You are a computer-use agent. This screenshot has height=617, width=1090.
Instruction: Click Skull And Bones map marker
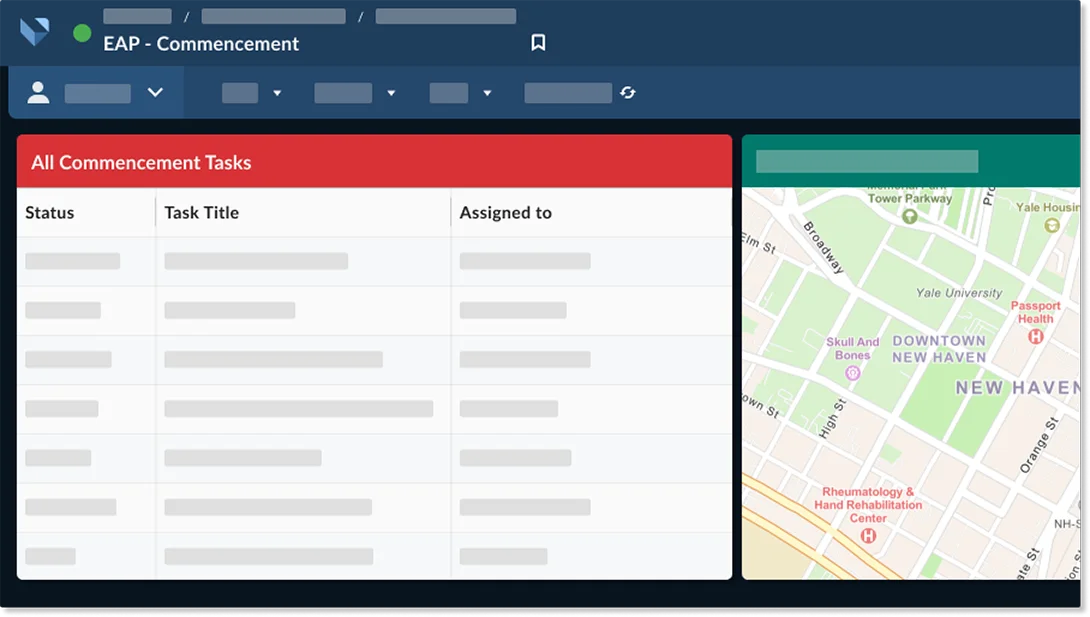coord(852,373)
